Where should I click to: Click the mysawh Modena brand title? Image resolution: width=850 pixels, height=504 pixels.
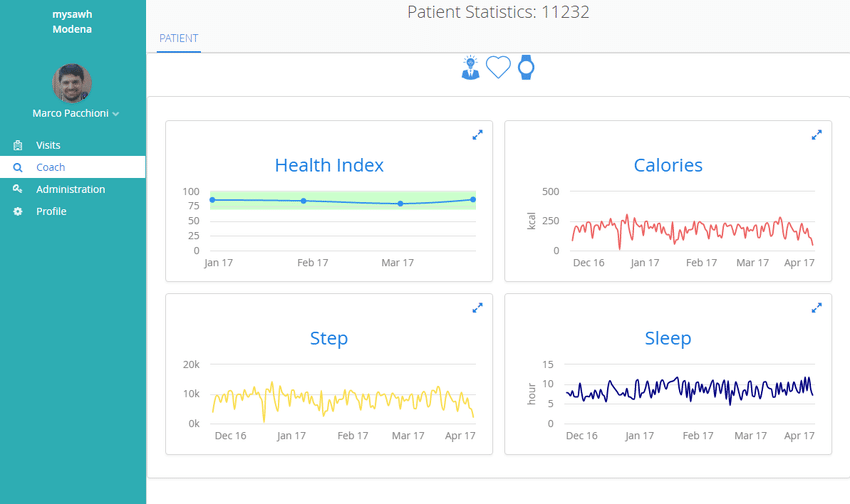click(72, 22)
